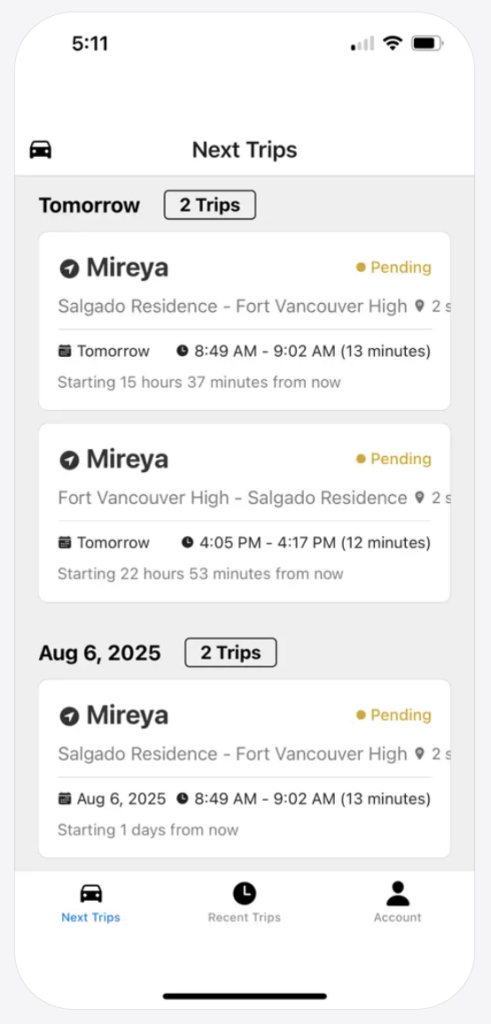Viewport: 491px width, 1024px height.
Task: Open the trip starting 15 hours 37 minutes from now
Action: [x=244, y=321]
